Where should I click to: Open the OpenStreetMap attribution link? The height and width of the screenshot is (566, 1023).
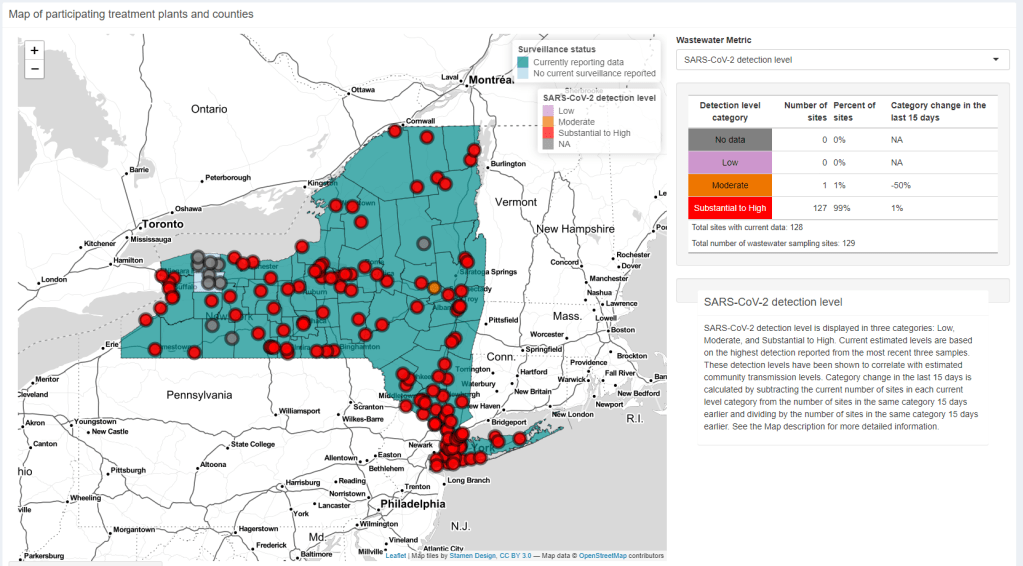coord(603,555)
